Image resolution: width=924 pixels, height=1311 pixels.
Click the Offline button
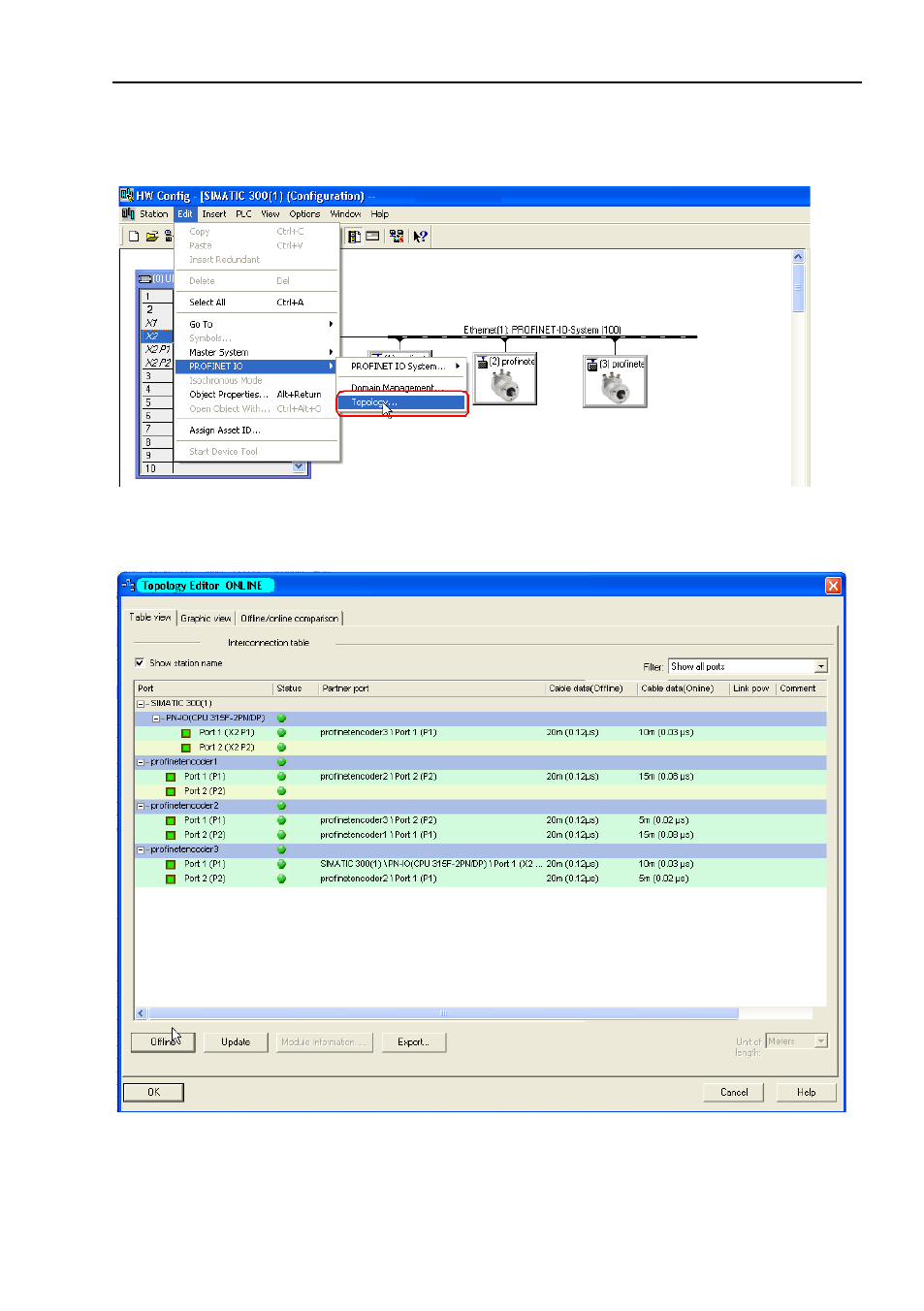tap(163, 1042)
